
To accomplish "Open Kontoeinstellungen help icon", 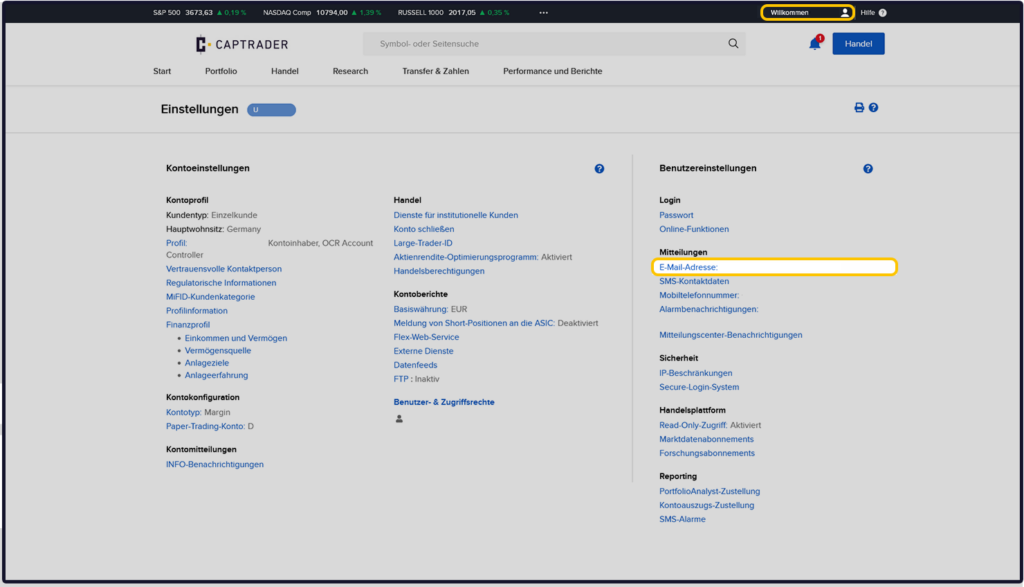I will 599,168.
